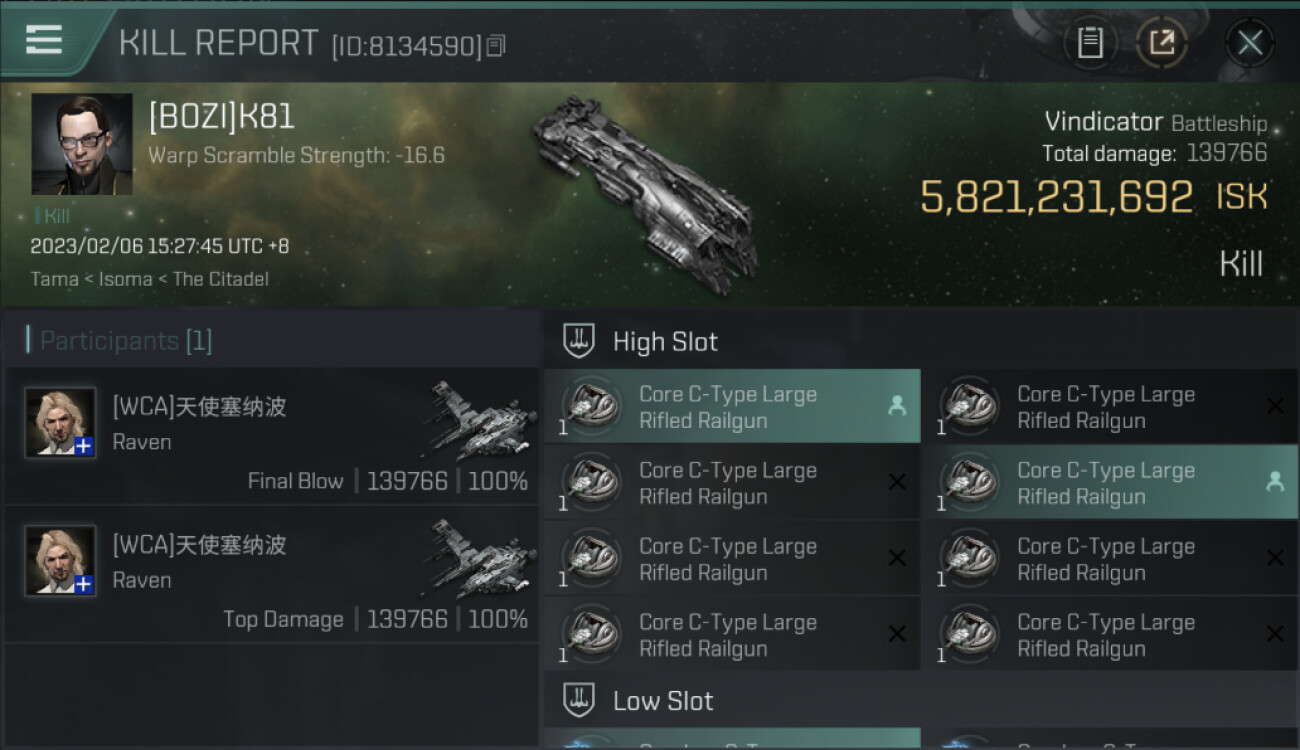Select top-left highlighted Core C-Type Rifled Railgun

point(732,406)
